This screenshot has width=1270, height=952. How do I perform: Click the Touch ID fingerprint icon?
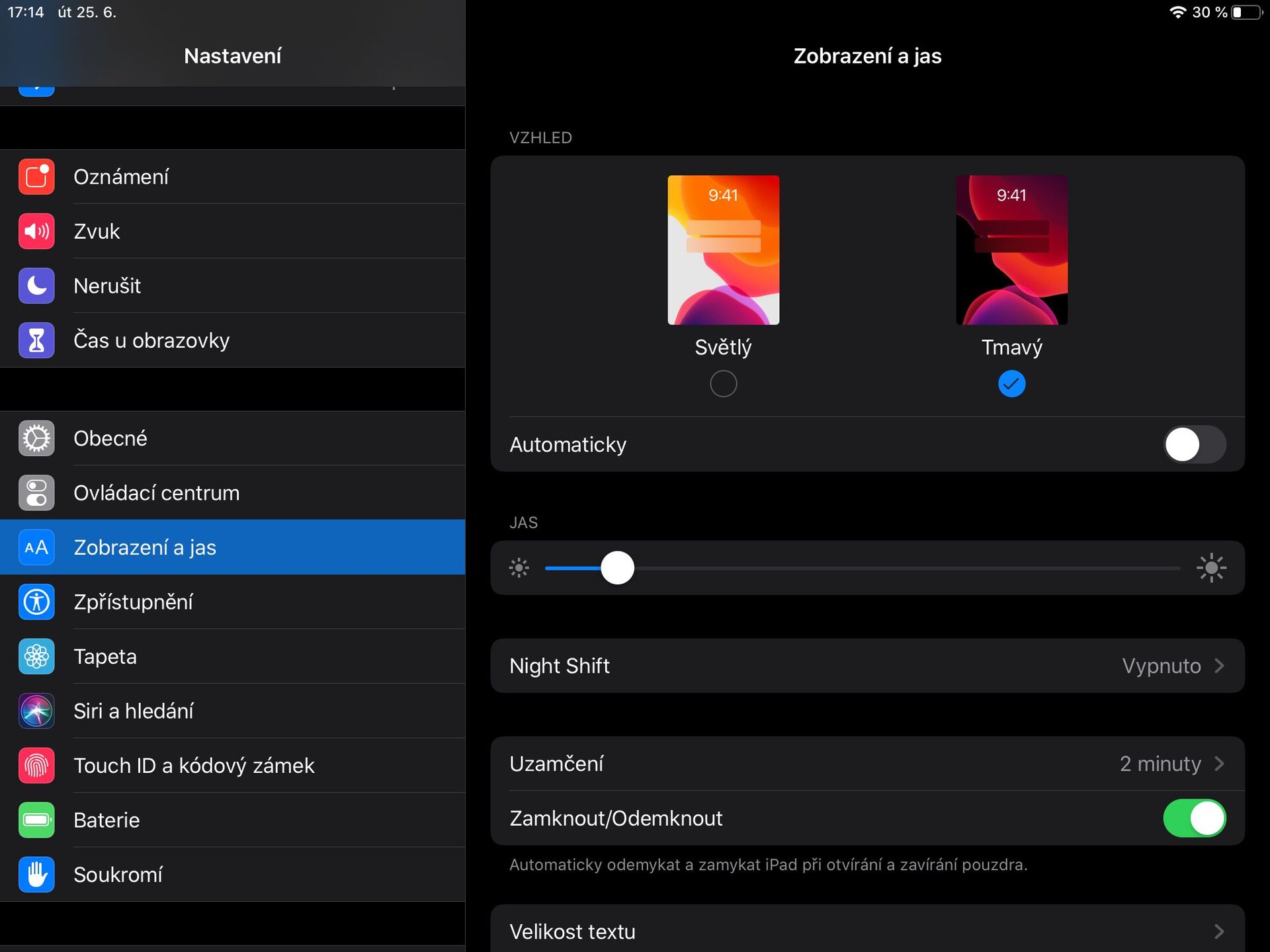pos(36,766)
